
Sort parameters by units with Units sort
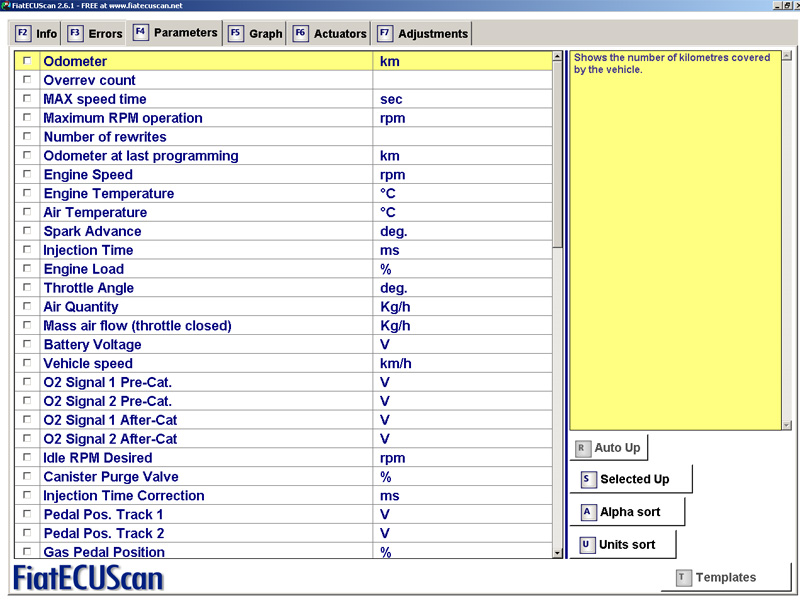click(622, 544)
